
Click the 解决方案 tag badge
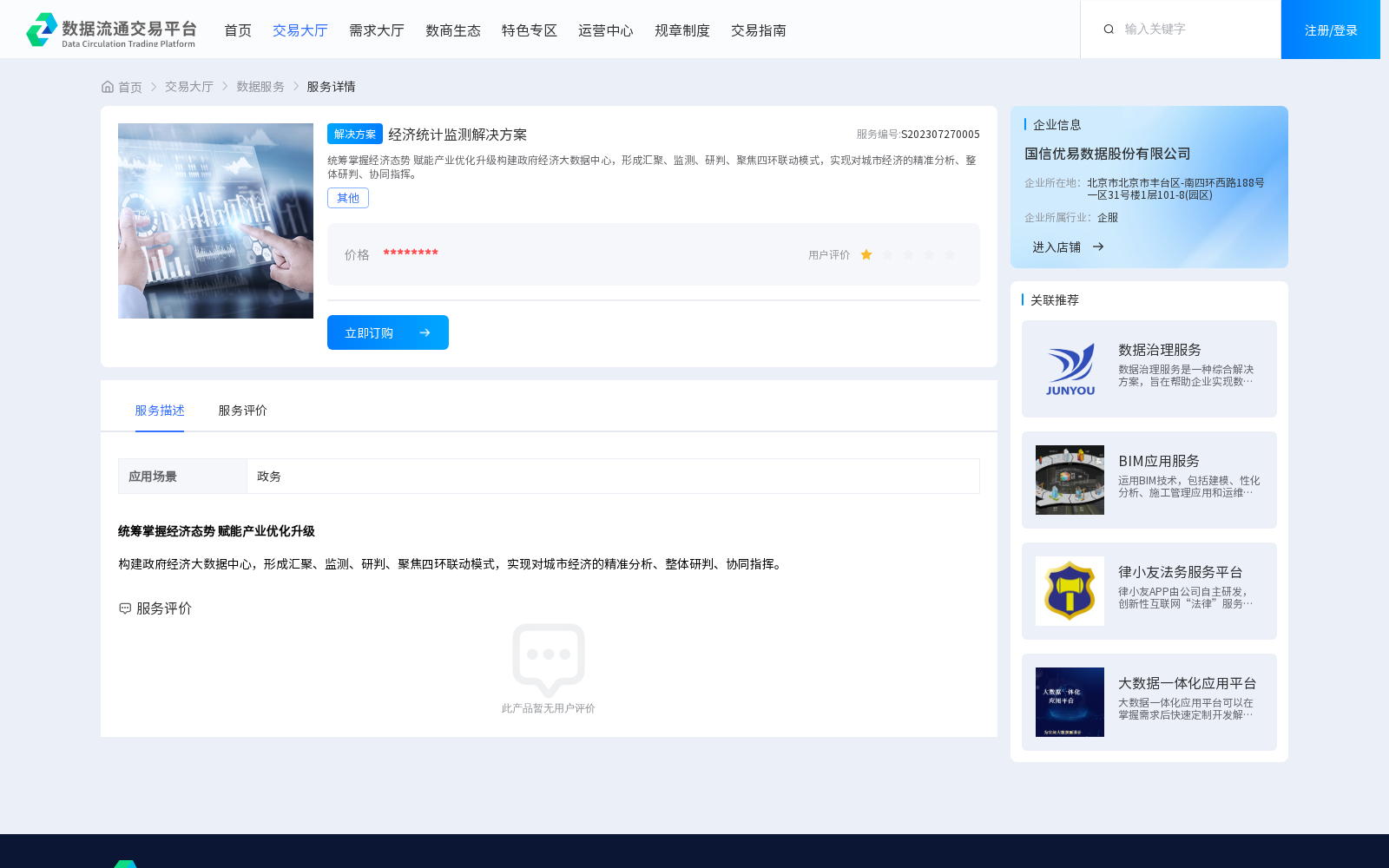pyautogui.click(x=355, y=134)
